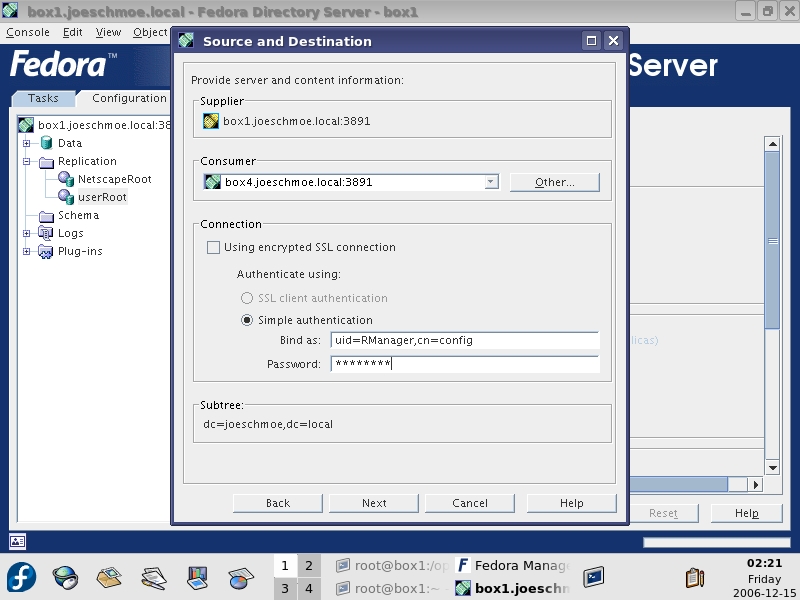Click the Plug-ins folder icon

[x=46, y=251]
